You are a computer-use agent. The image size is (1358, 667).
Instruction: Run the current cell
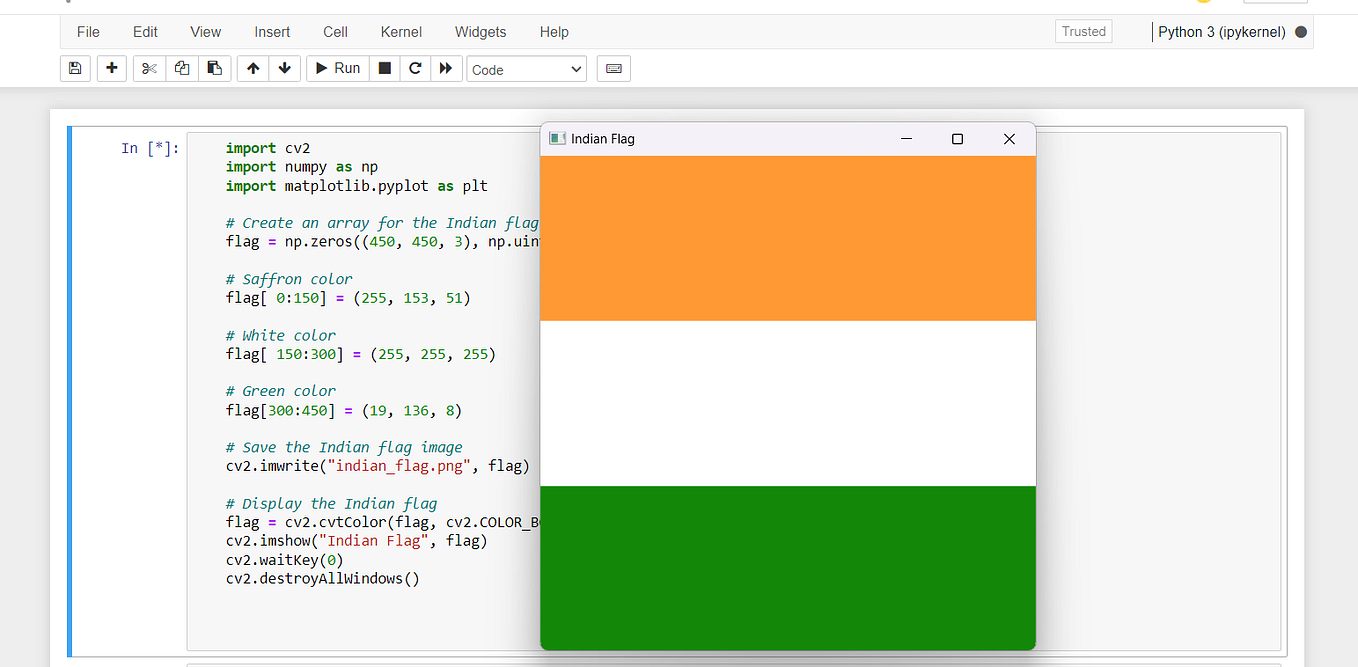coord(337,68)
